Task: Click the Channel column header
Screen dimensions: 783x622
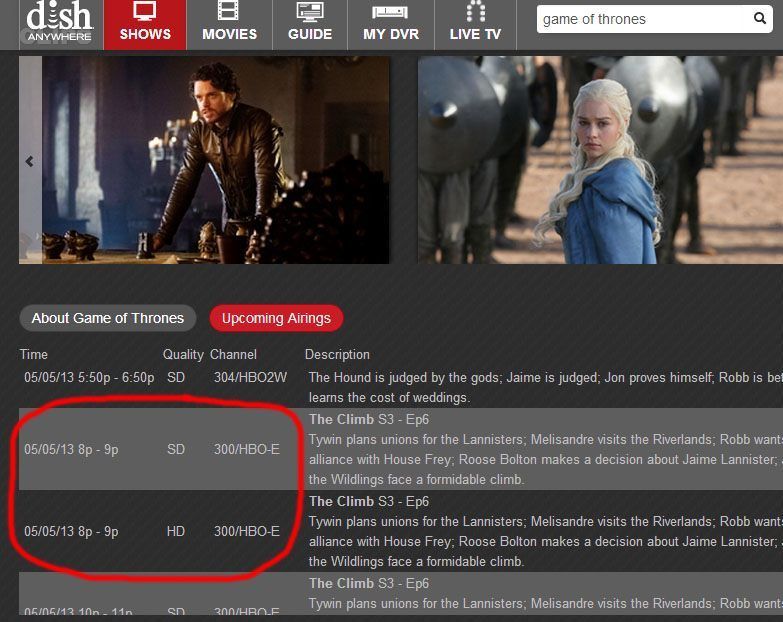Action: pos(233,354)
